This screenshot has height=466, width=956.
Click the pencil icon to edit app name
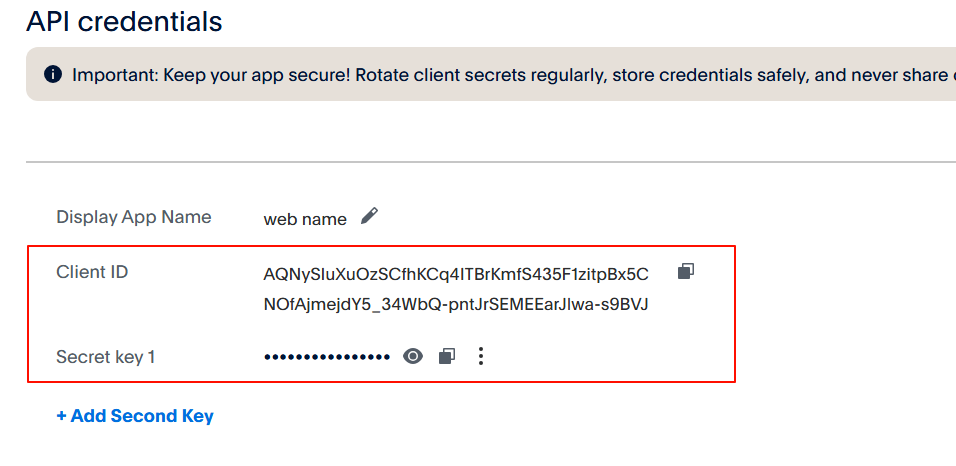coord(369,216)
